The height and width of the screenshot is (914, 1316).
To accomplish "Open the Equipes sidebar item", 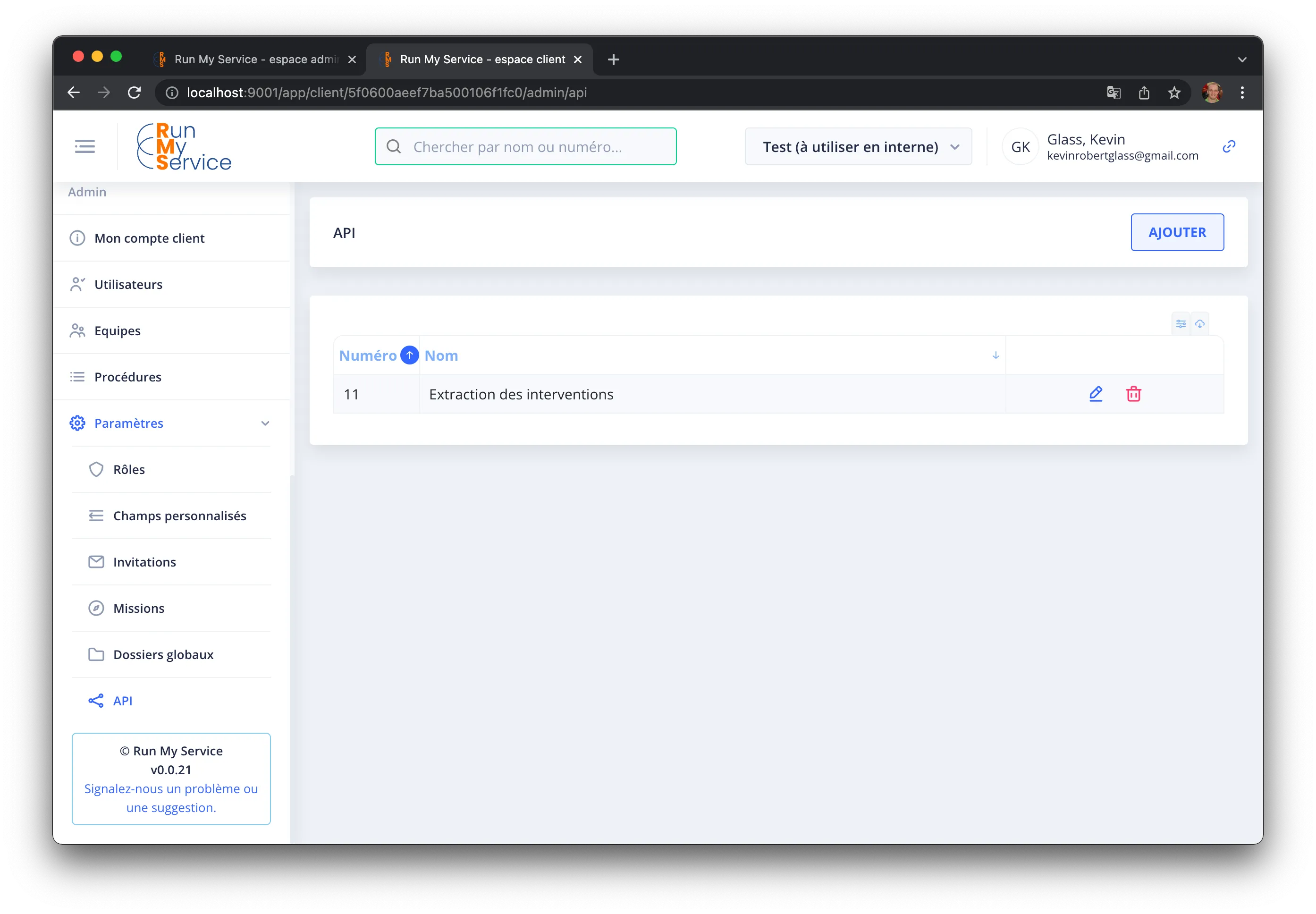I will click(x=171, y=331).
